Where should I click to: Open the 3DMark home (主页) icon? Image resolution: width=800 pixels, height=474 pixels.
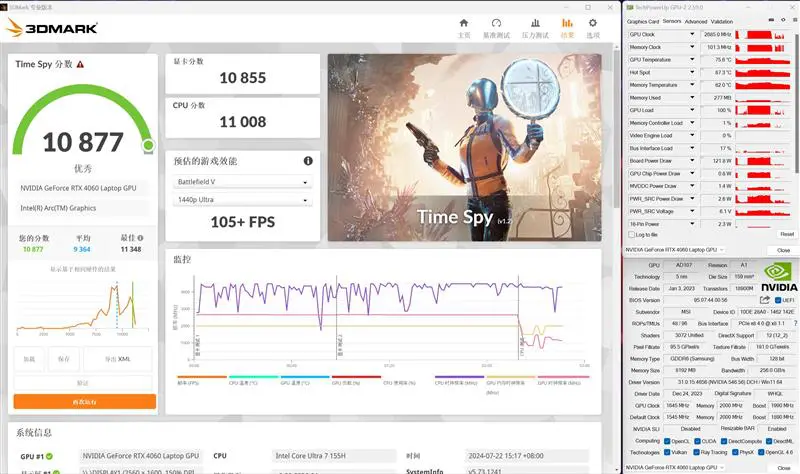[464, 23]
